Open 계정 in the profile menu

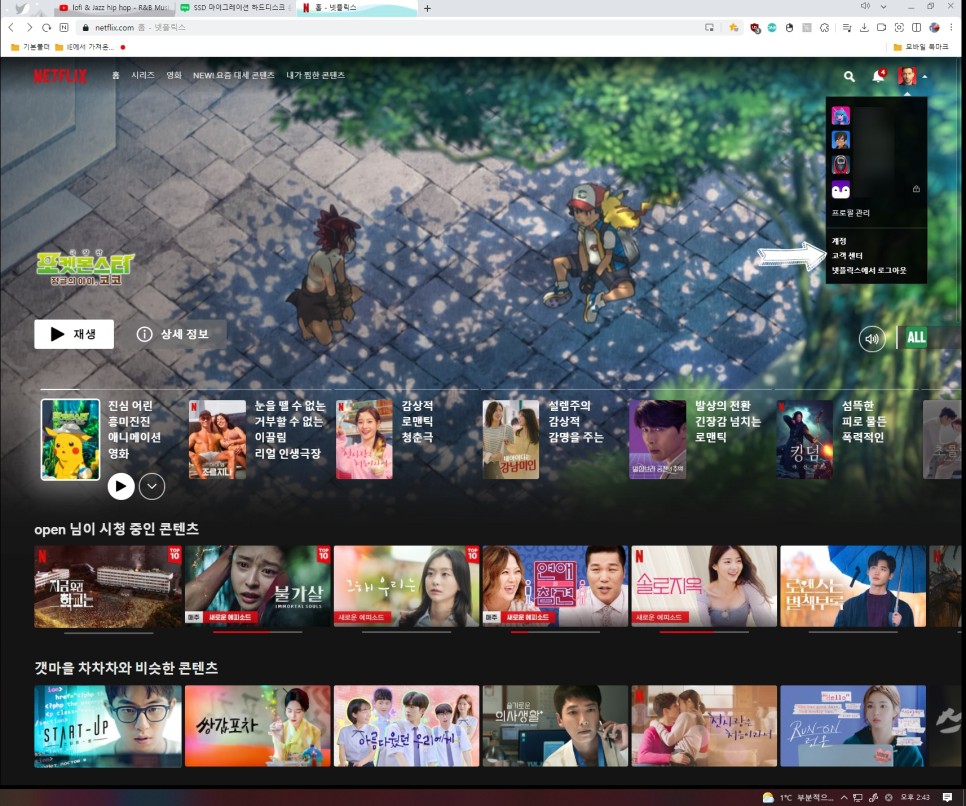[839, 241]
